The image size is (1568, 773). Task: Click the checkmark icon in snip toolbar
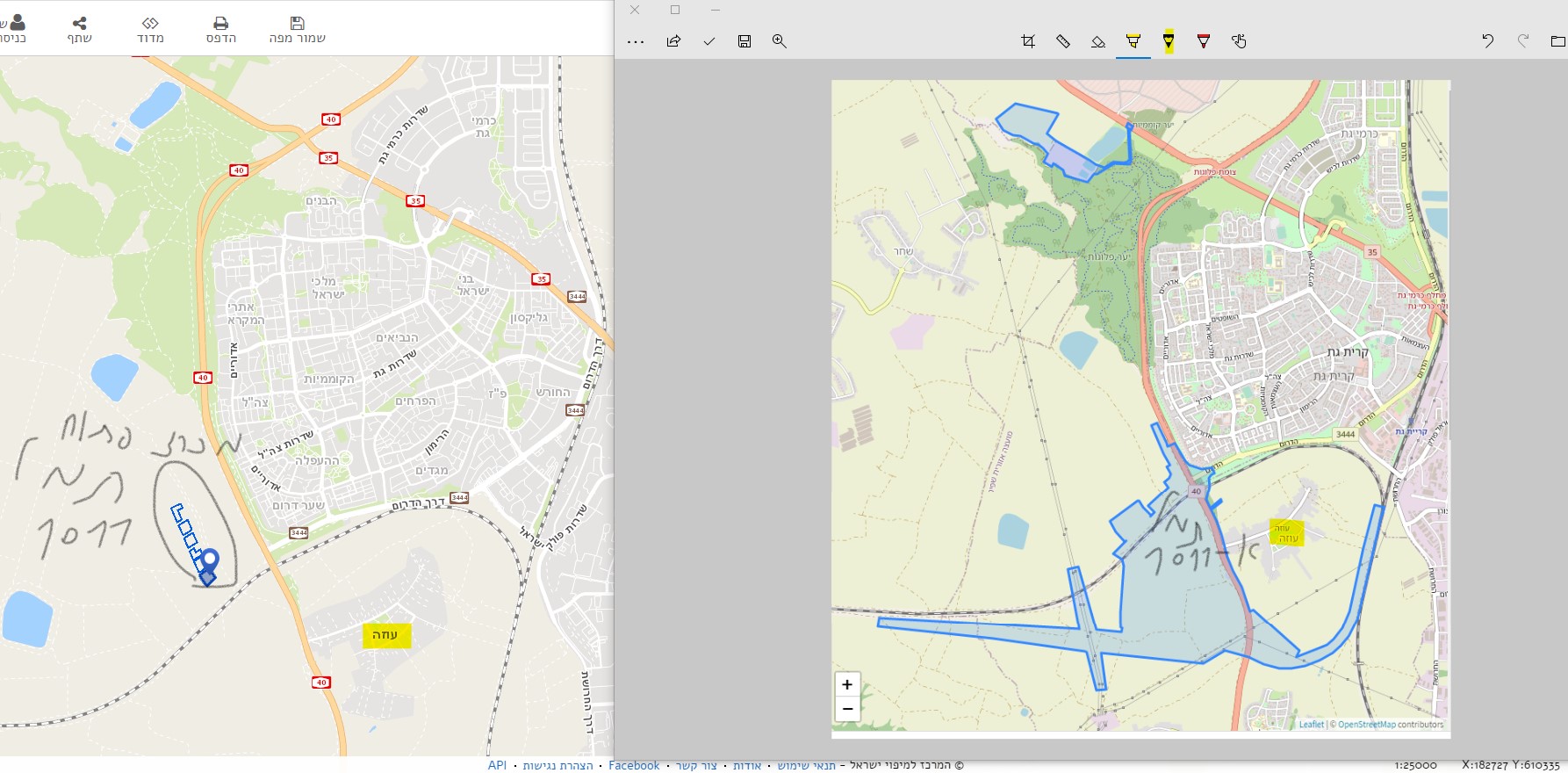[x=708, y=41]
